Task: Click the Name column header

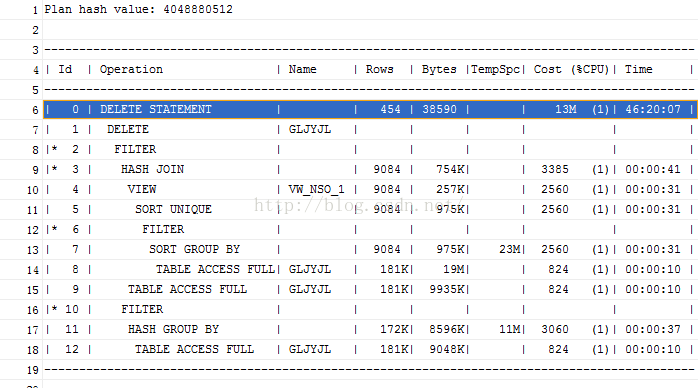Action: 302,69
